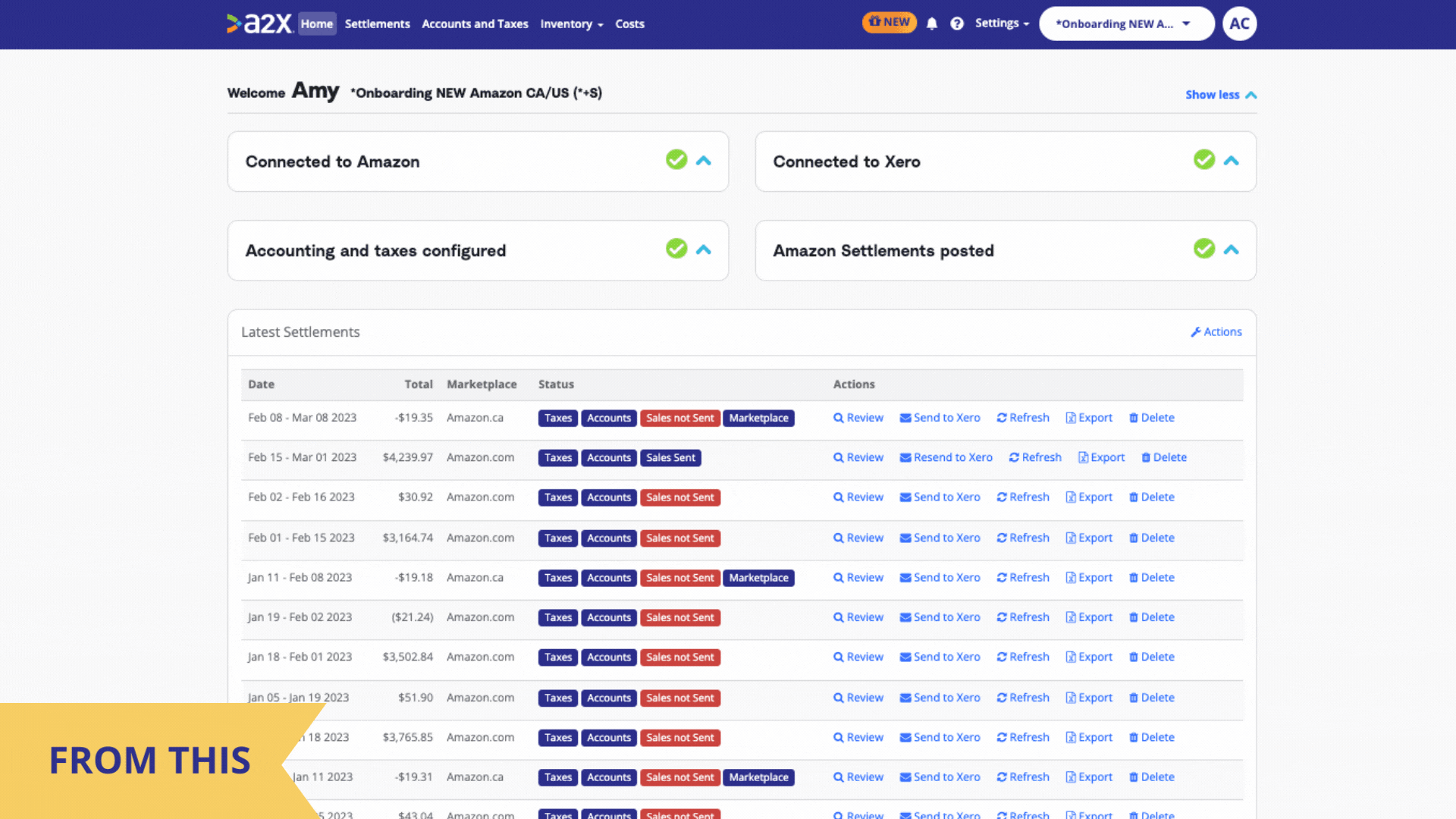Click the Latest Settlements heading
Viewport: 1456px width, 819px height.
pyautogui.click(x=300, y=332)
